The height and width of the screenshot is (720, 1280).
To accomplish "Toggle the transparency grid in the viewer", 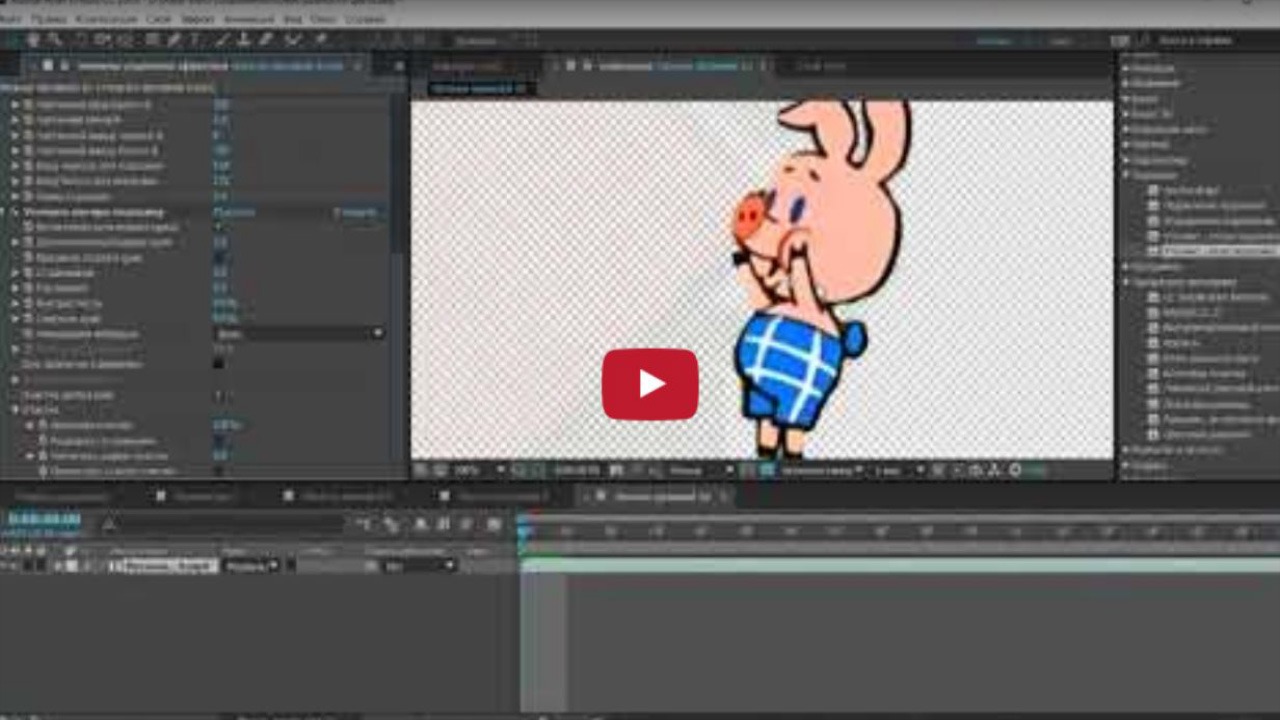I will (767, 470).
